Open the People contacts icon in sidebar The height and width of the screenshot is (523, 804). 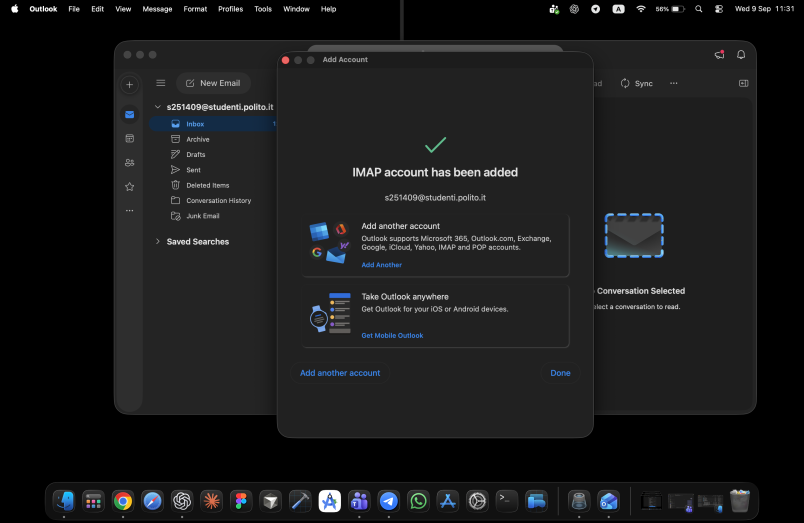(130, 163)
